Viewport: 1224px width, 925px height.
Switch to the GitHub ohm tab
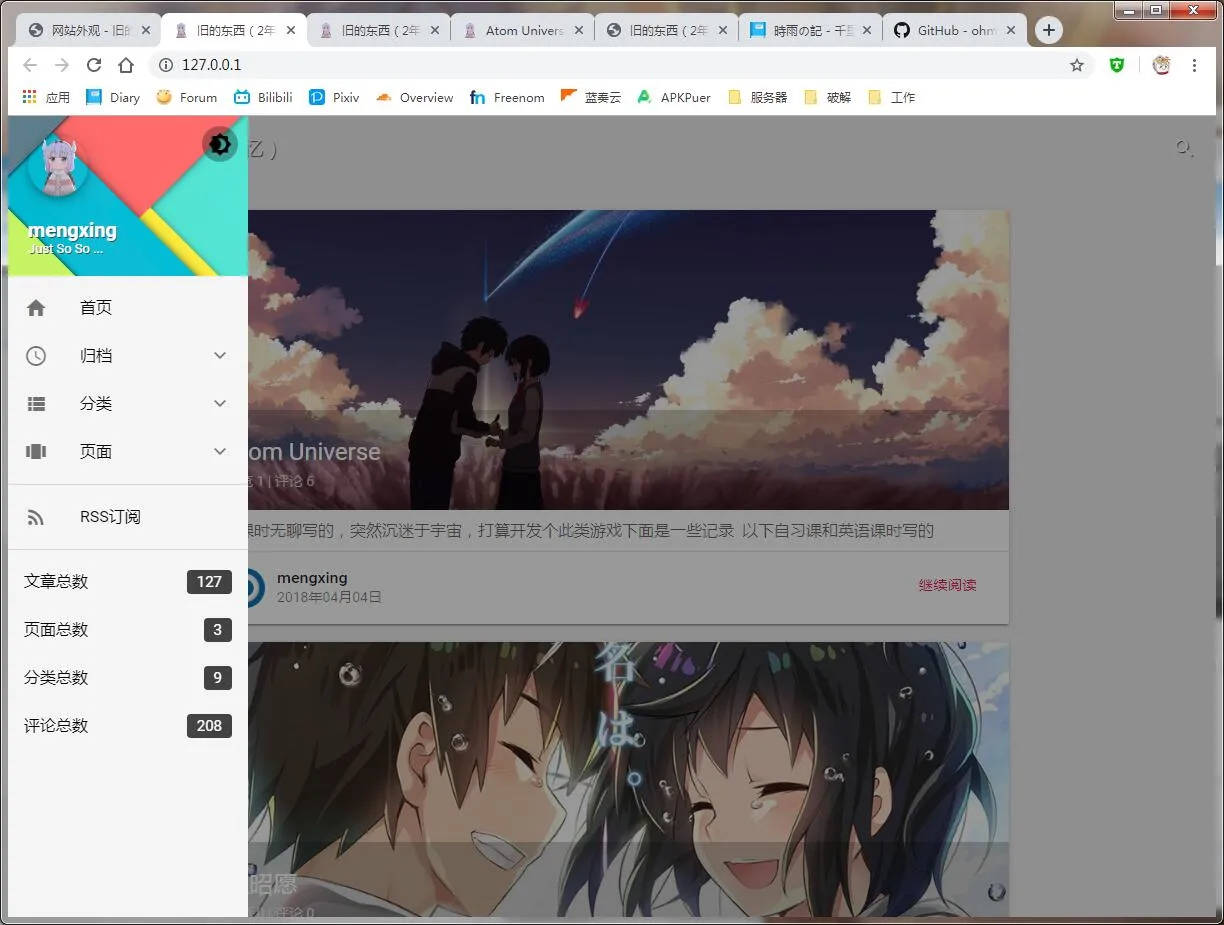tap(950, 29)
